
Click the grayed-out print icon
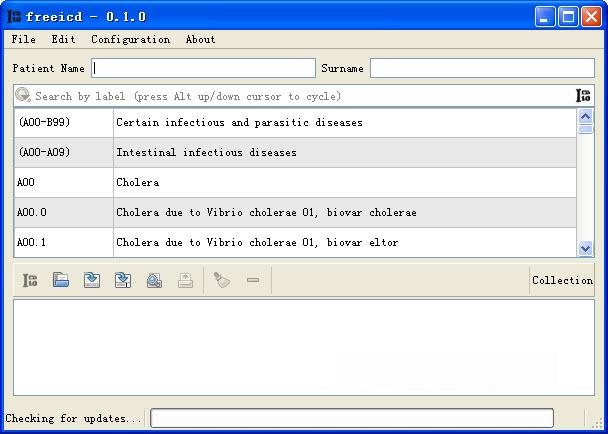pos(185,280)
